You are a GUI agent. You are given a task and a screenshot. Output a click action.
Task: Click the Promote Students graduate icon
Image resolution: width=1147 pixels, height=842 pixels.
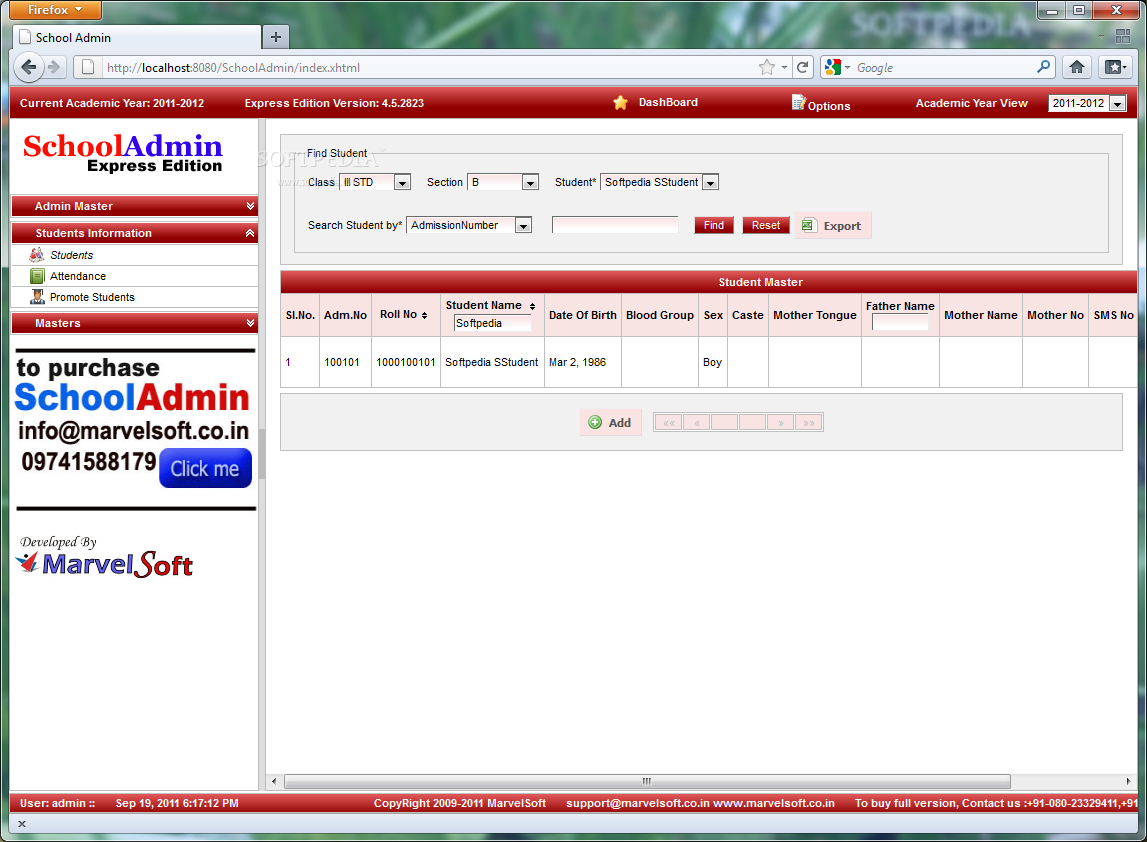[x=37, y=297]
